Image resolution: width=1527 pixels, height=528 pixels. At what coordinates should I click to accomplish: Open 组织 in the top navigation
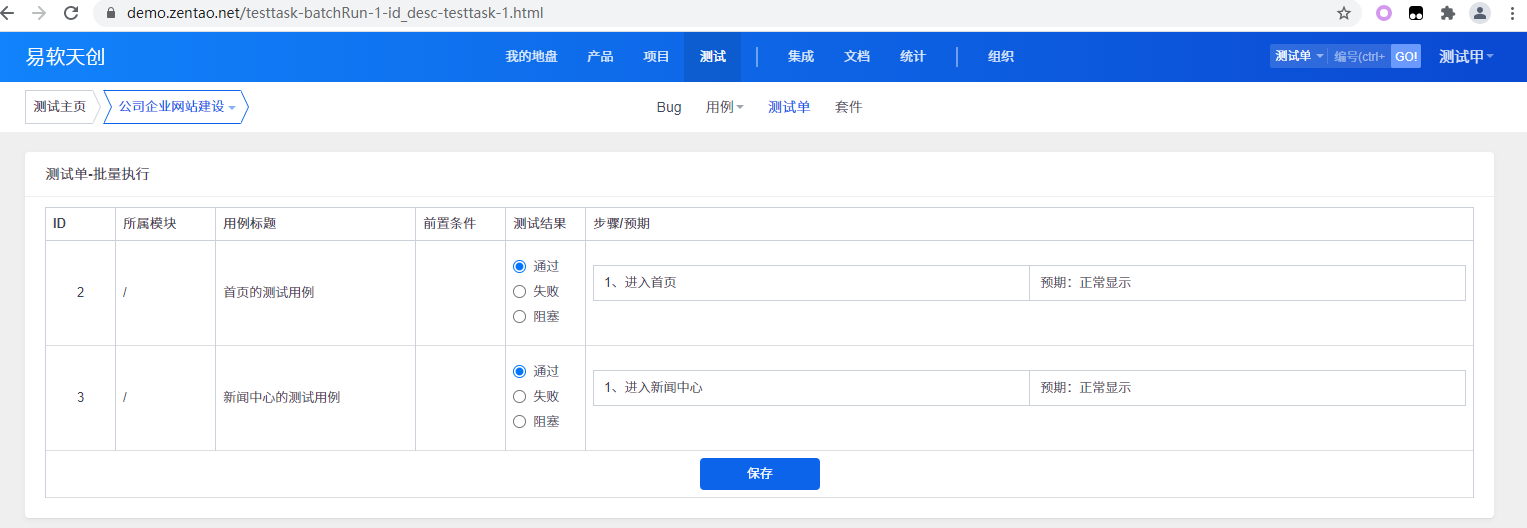point(1001,56)
